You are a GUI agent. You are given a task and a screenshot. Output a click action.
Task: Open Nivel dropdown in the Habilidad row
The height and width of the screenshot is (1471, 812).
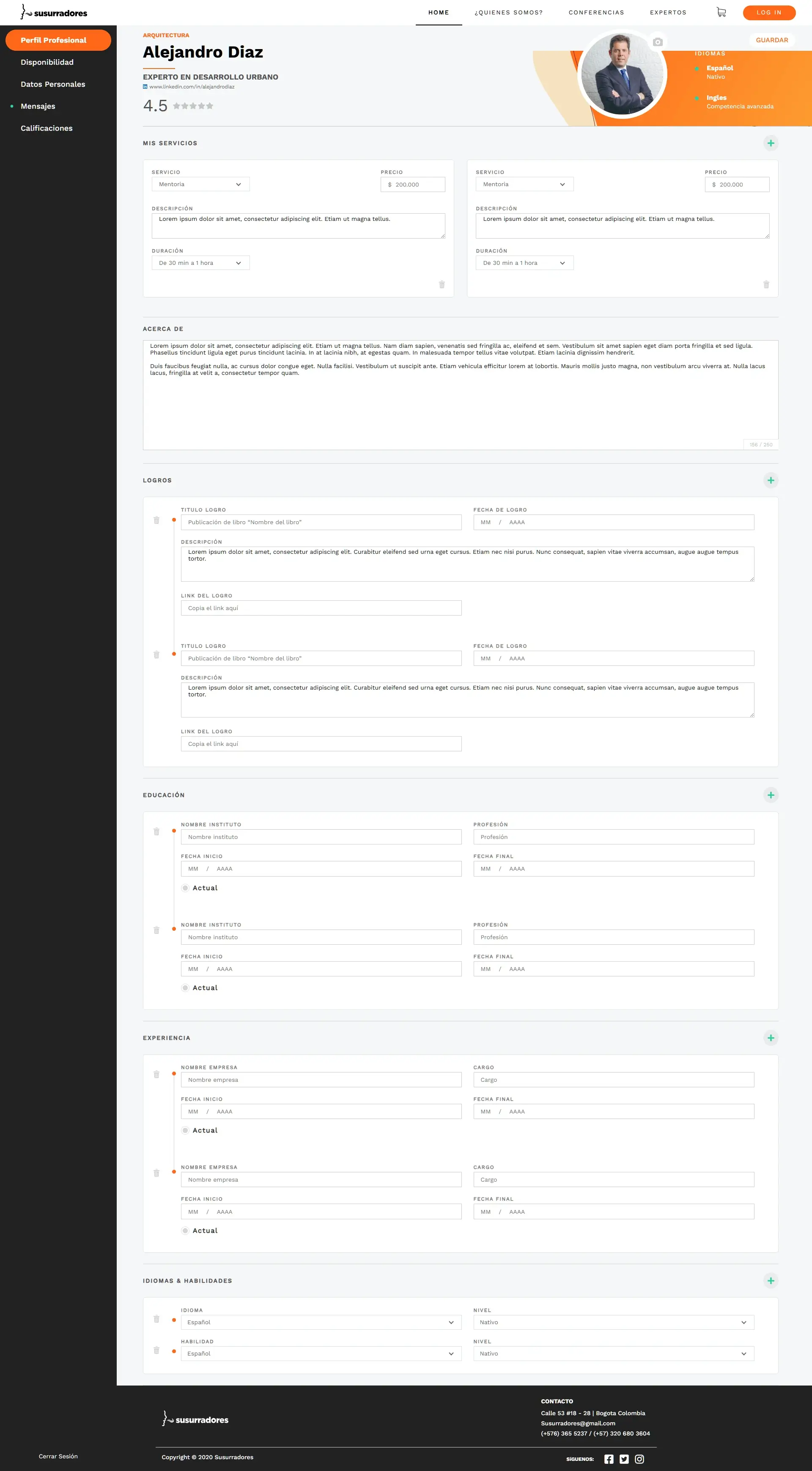click(614, 1354)
